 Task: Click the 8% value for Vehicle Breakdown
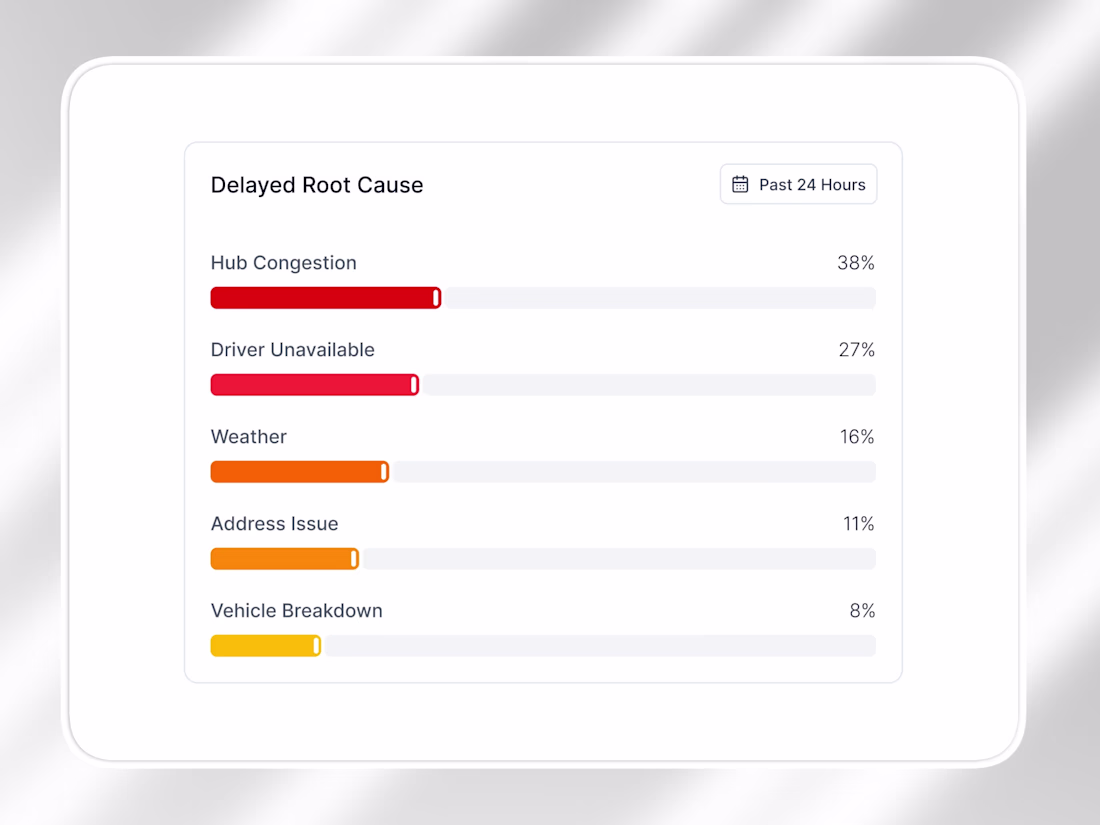tap(862, 611)
